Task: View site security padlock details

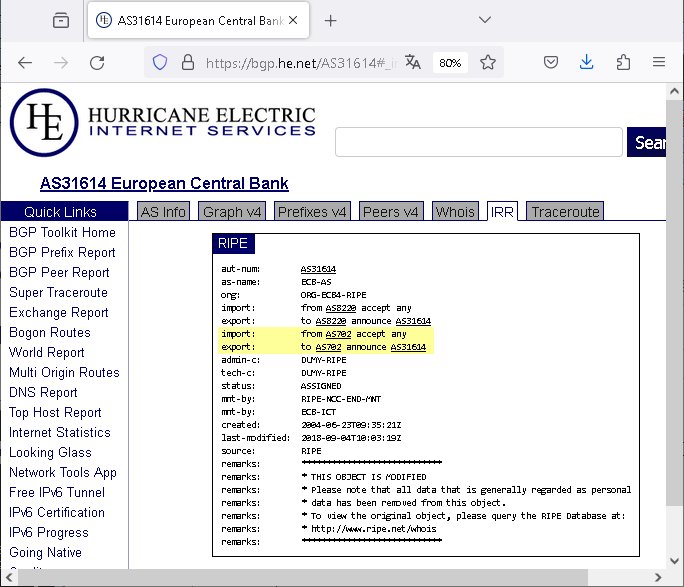Action: [188, 62]
